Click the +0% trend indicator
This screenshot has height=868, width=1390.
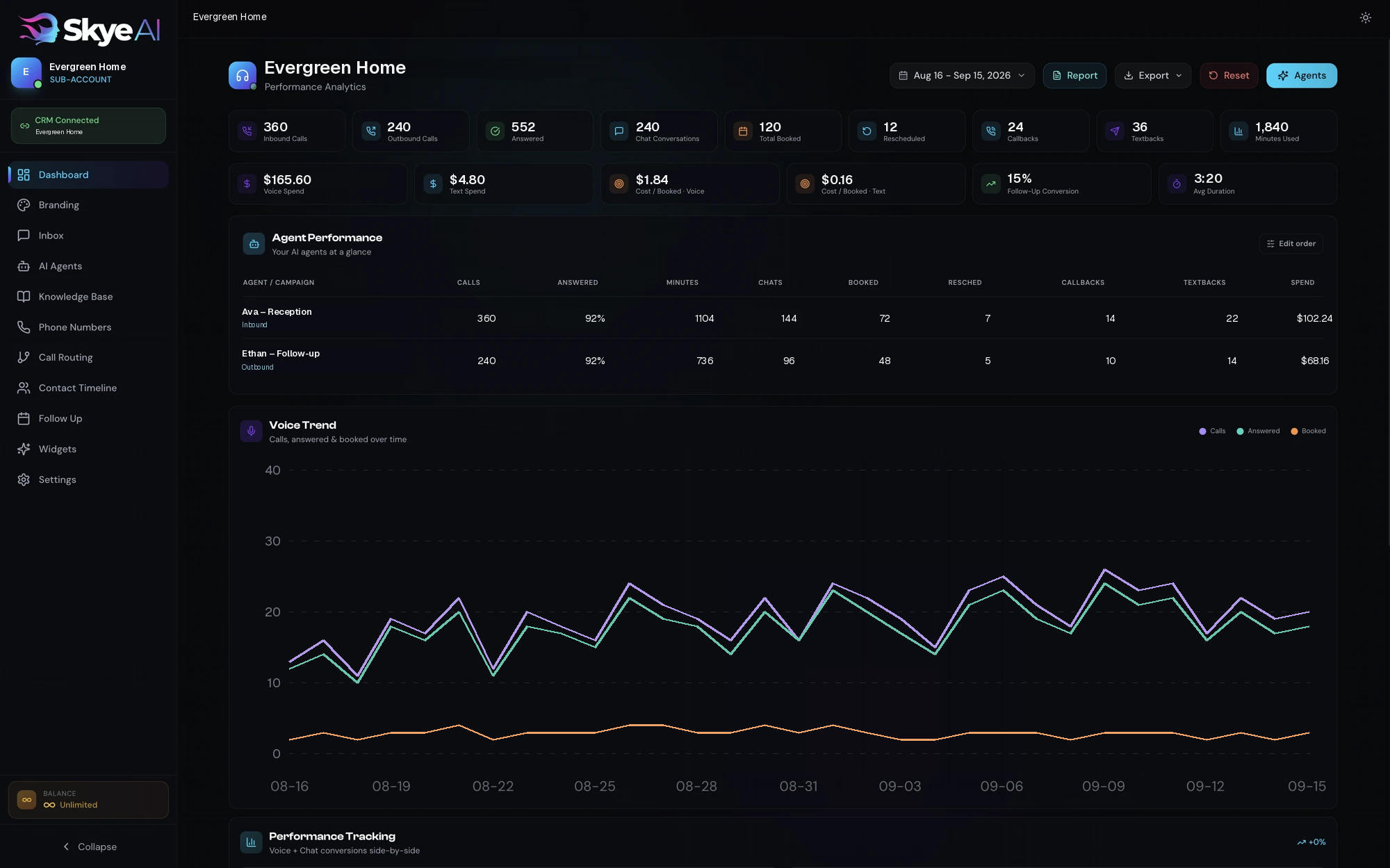click(x=1311, y=842)
